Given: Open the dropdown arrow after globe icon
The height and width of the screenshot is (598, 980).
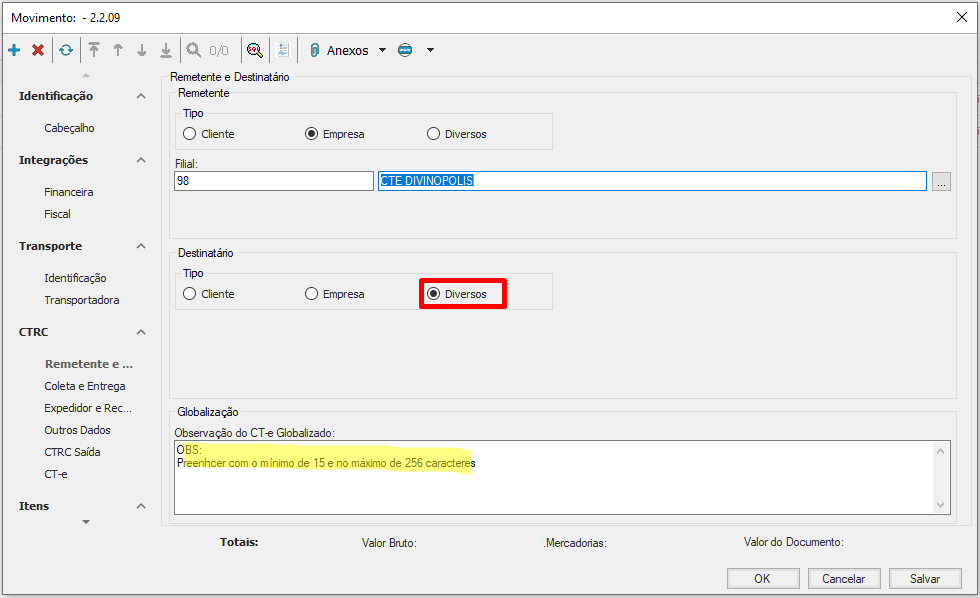Looking at the screenshot, I should pos(430,50).
